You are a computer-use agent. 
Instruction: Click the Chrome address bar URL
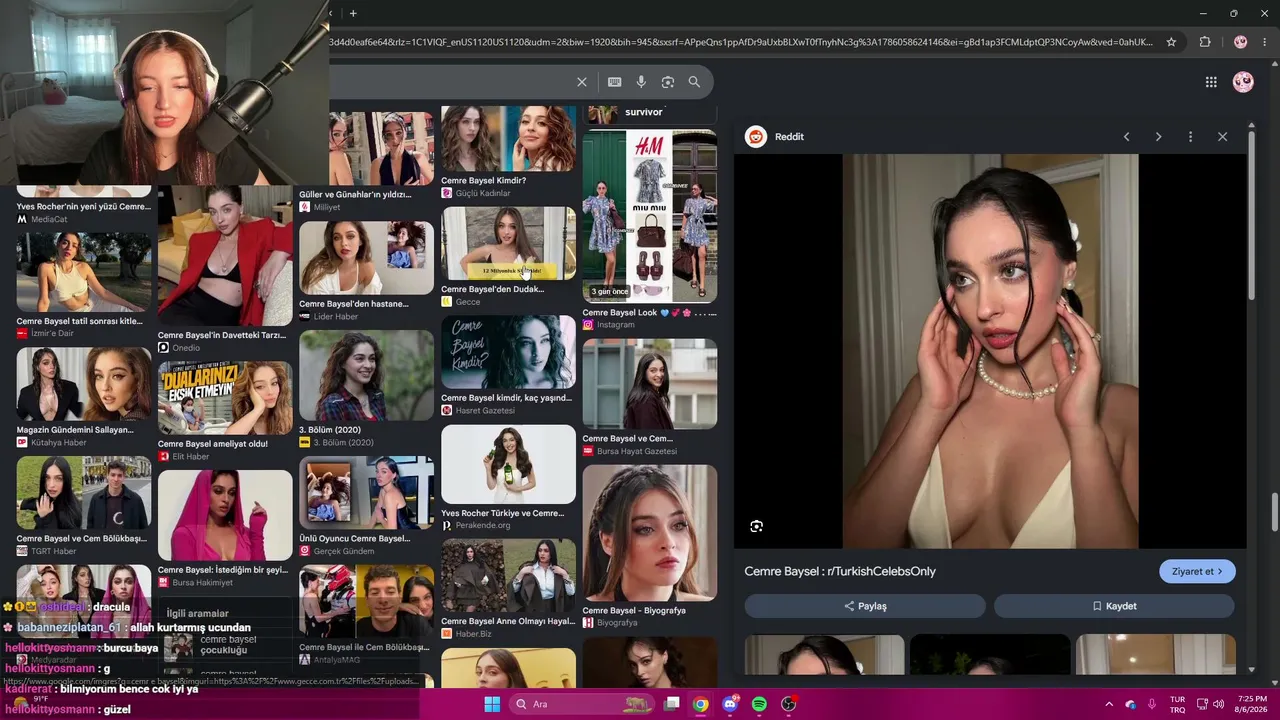[740, 42]
